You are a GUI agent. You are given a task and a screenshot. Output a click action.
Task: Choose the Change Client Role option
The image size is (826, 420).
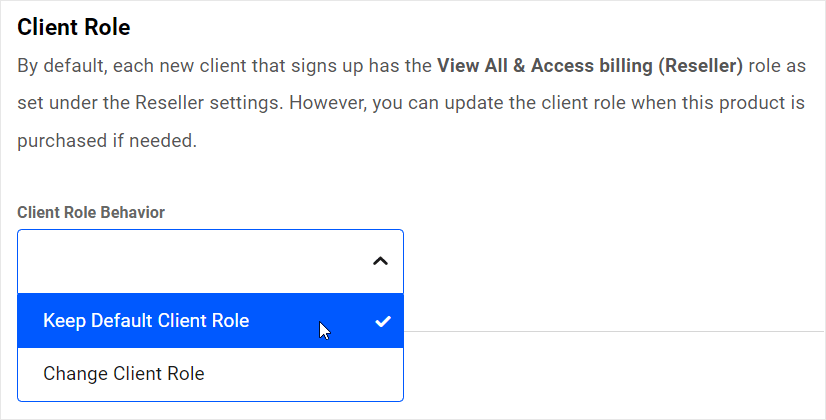tap(124, 374)
